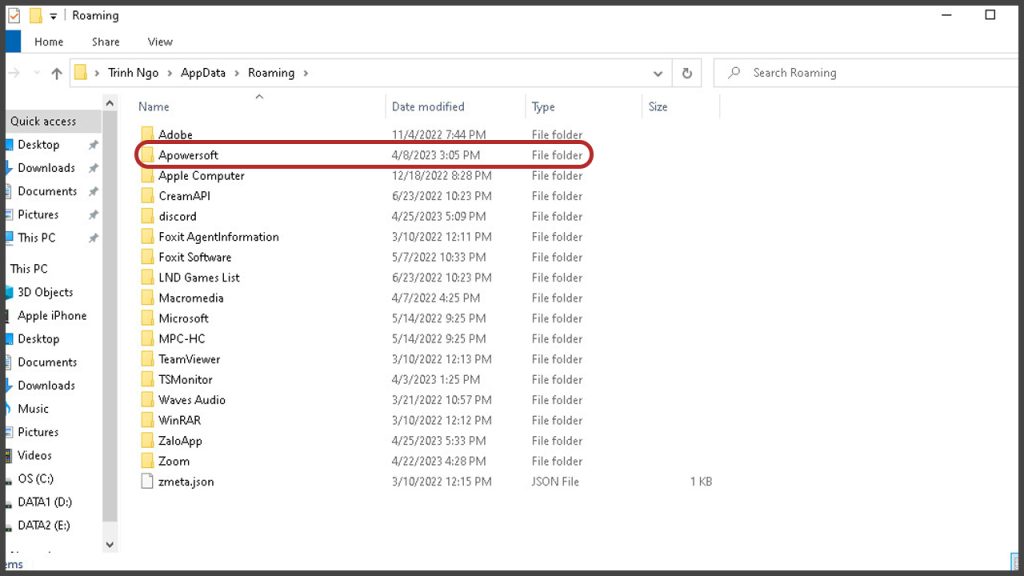Click the magnifier icon in the search box
Viewport: 1024px width, 576px height.
pos(735,73)
